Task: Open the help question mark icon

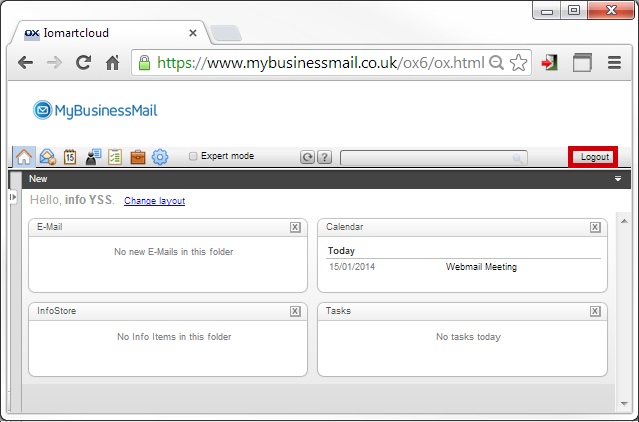Action: click(x=324, y=157)
